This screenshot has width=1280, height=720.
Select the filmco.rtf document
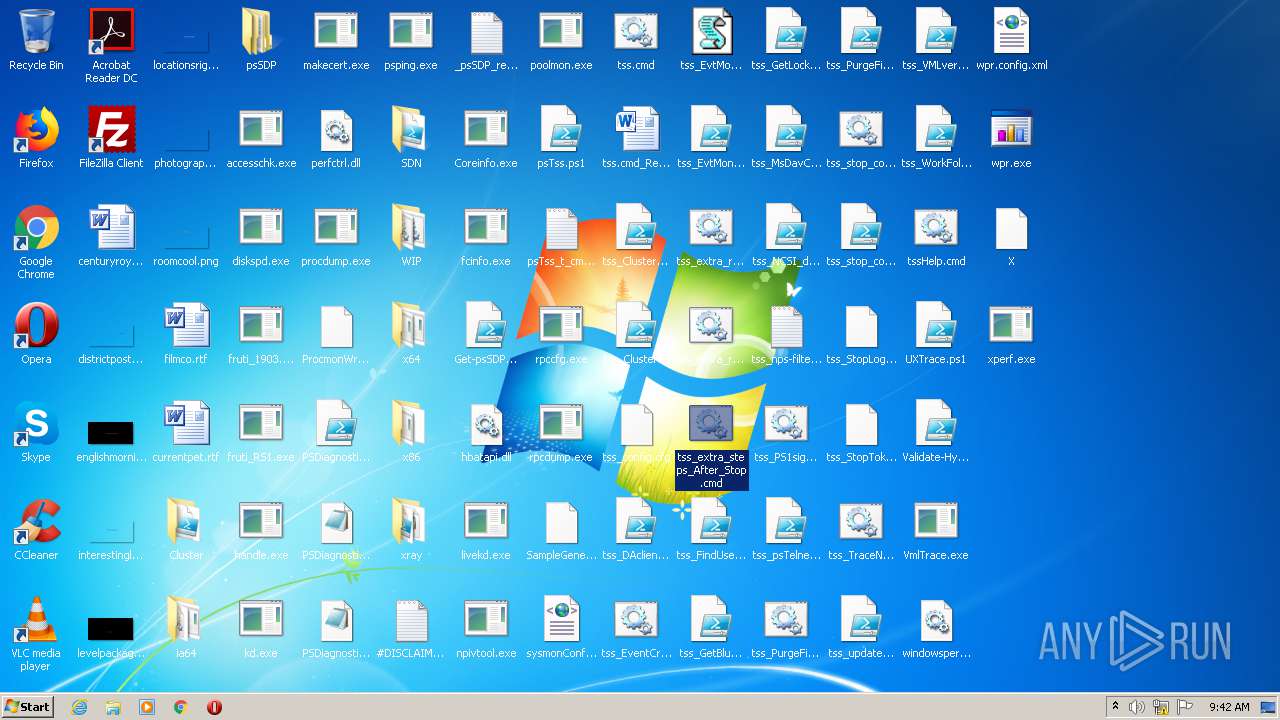tap(186, 334)
